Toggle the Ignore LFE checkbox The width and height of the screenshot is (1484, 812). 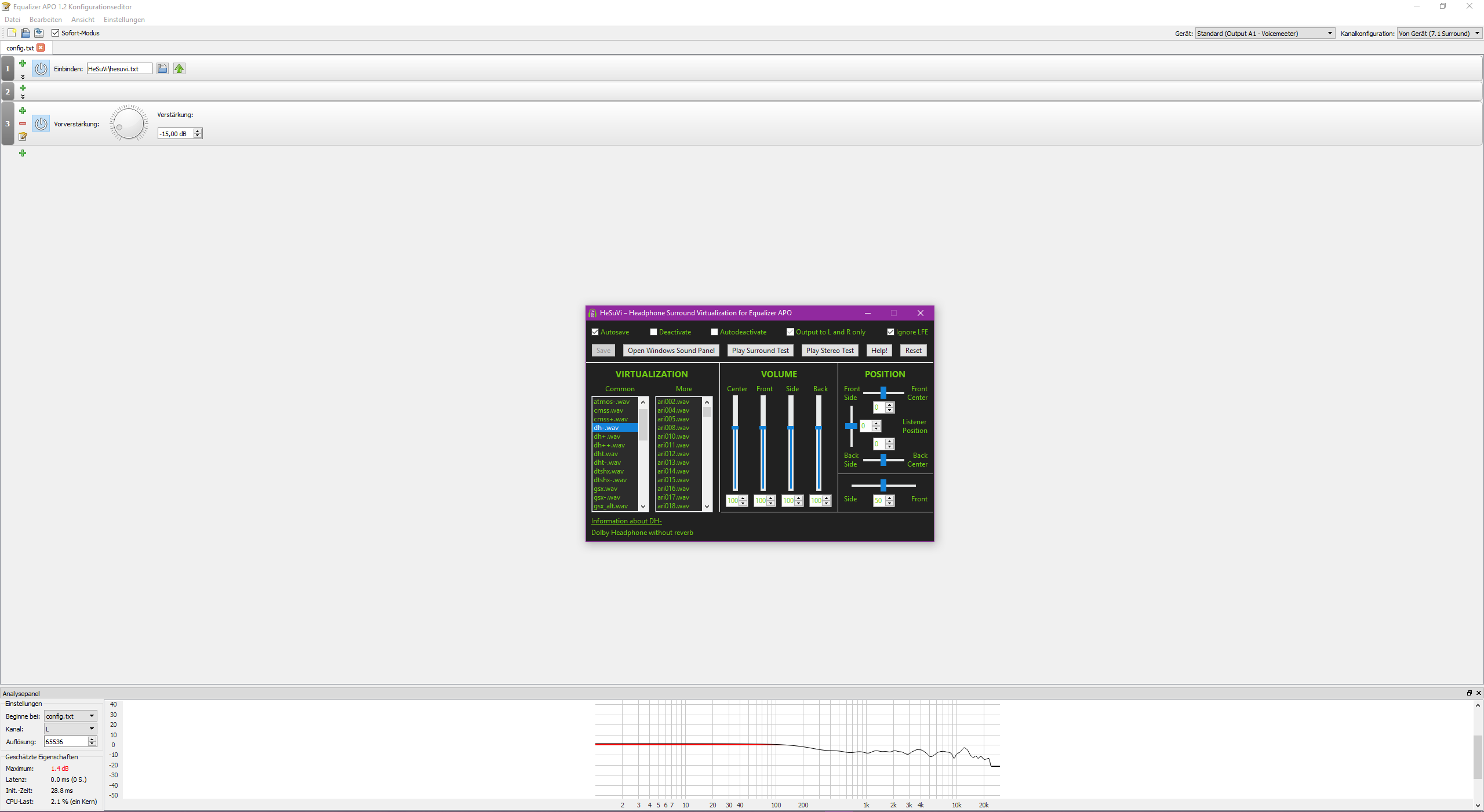tap(890, 332)
